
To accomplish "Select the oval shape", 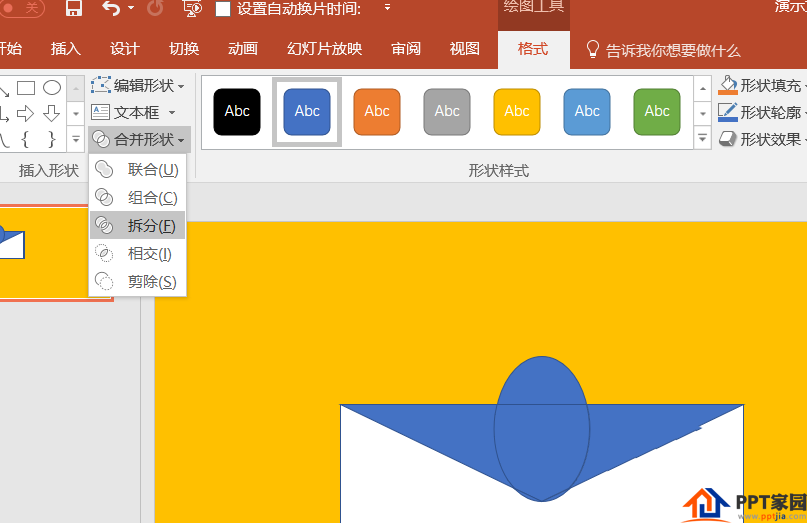I will coord(51,88).
